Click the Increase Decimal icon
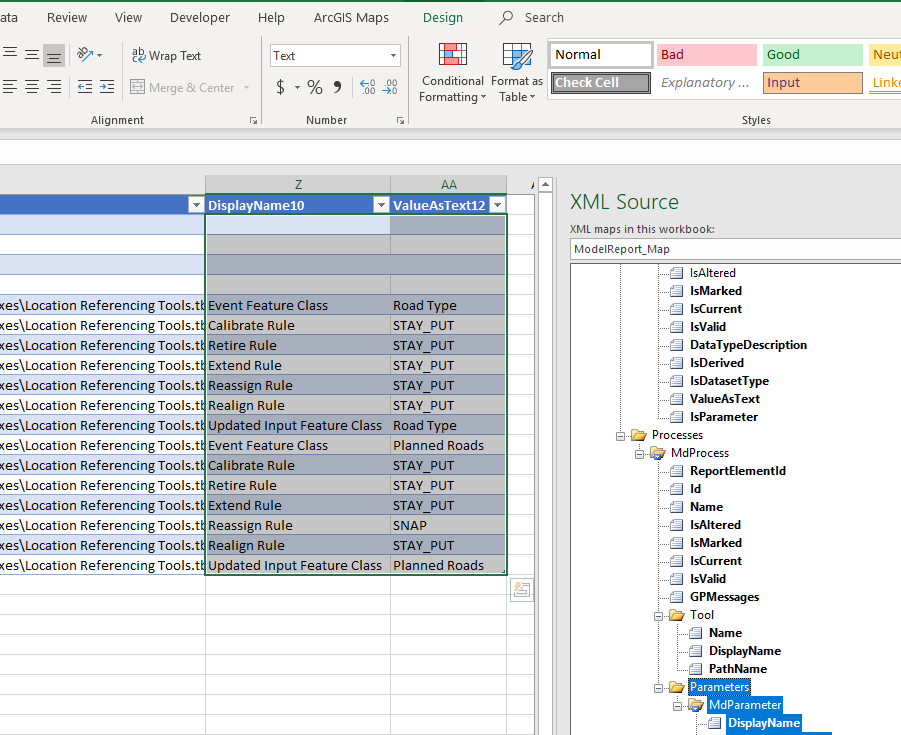 pyautogui.click(x=367, y=88)
